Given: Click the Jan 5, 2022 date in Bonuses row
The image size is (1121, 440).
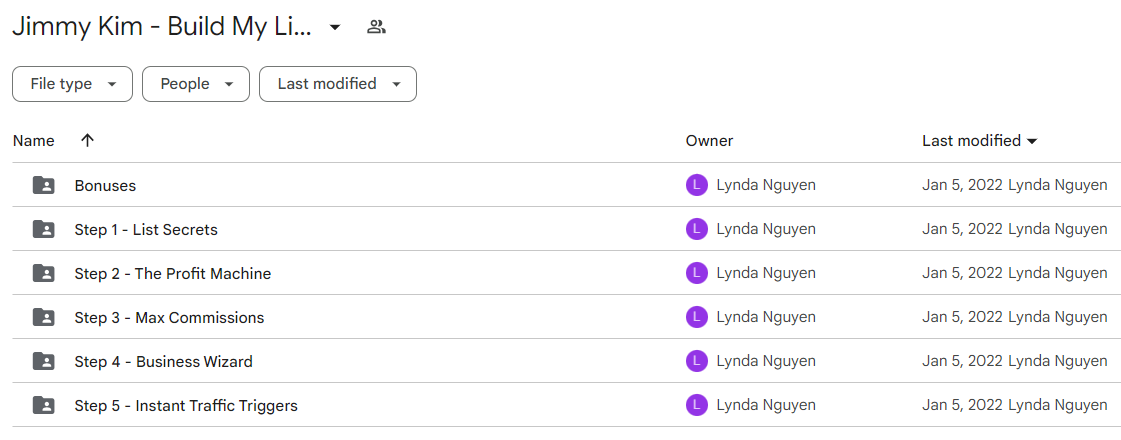Looking at the screenshot, I should pyautogui.click(x=962, y=186).
